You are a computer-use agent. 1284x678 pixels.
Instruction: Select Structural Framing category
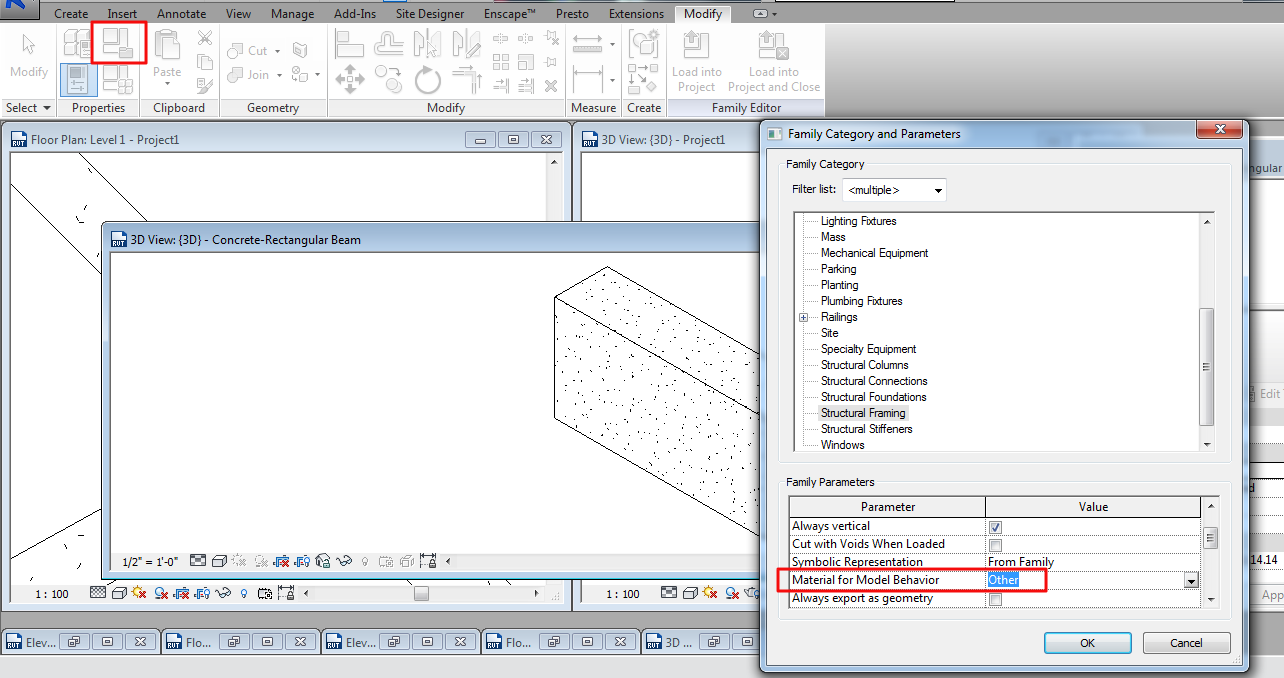click(863, 413)
